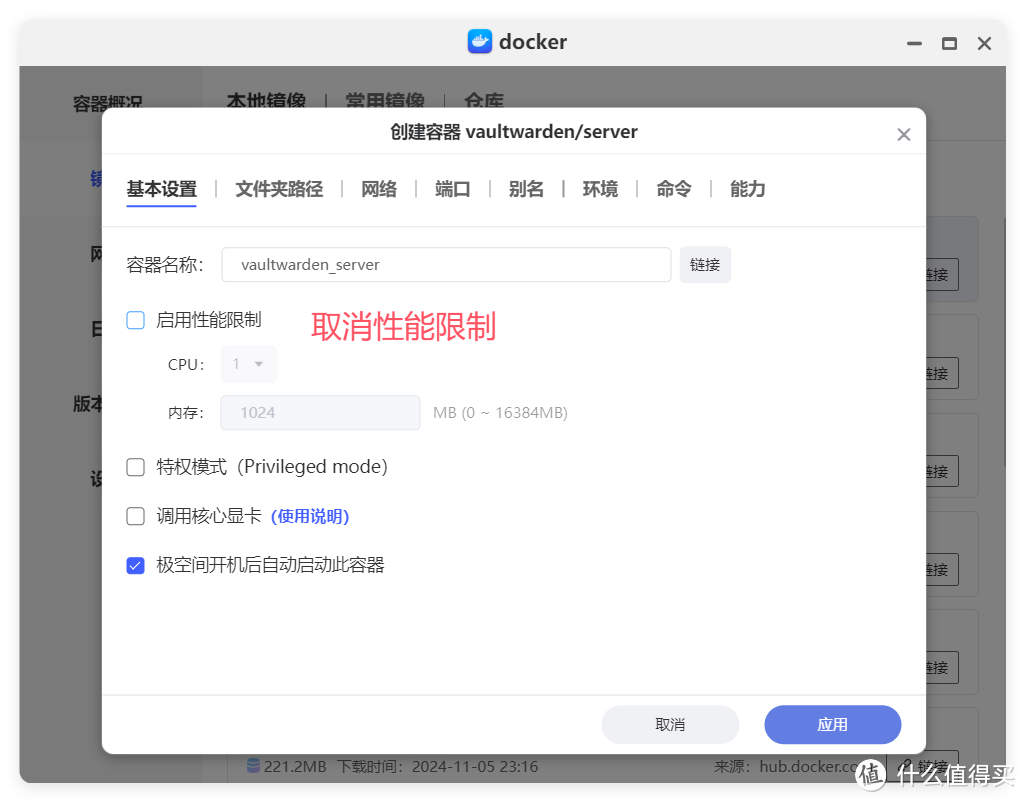This screenshot has width=1025, height=802.
Task: Open the CPU count dropdown
Action: pos(249,364)
